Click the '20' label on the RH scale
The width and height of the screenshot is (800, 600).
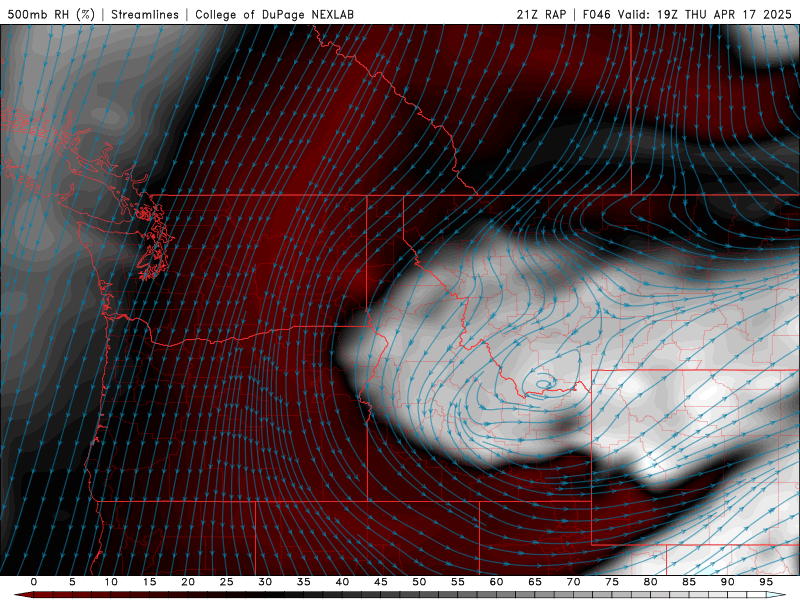pos(188,582)
